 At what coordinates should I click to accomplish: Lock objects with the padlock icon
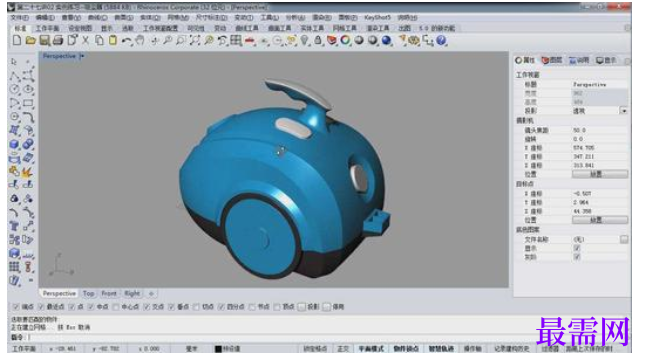point(318,40)
